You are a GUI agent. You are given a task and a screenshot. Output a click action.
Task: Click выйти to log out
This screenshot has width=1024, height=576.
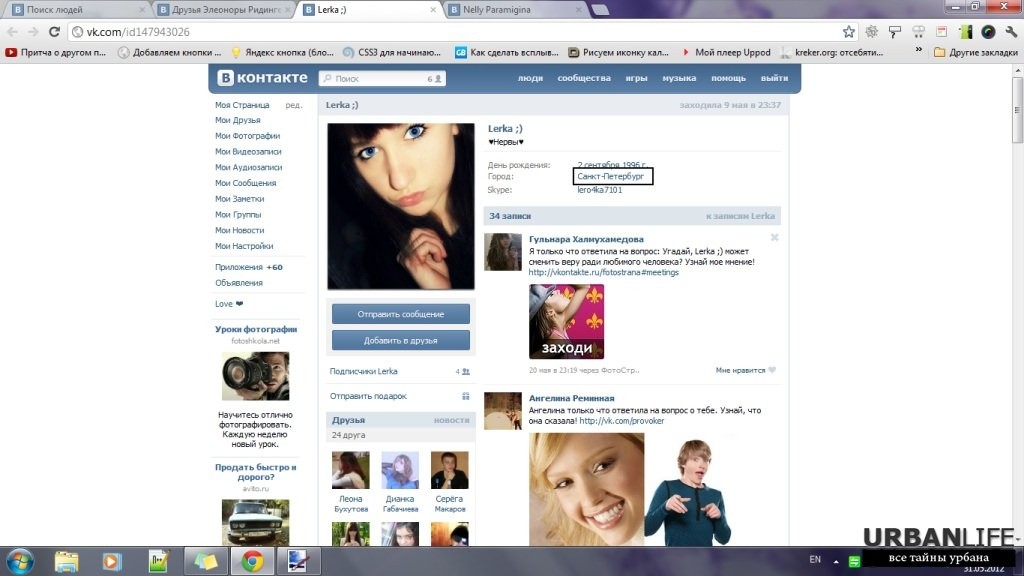[x=774, y=78]
